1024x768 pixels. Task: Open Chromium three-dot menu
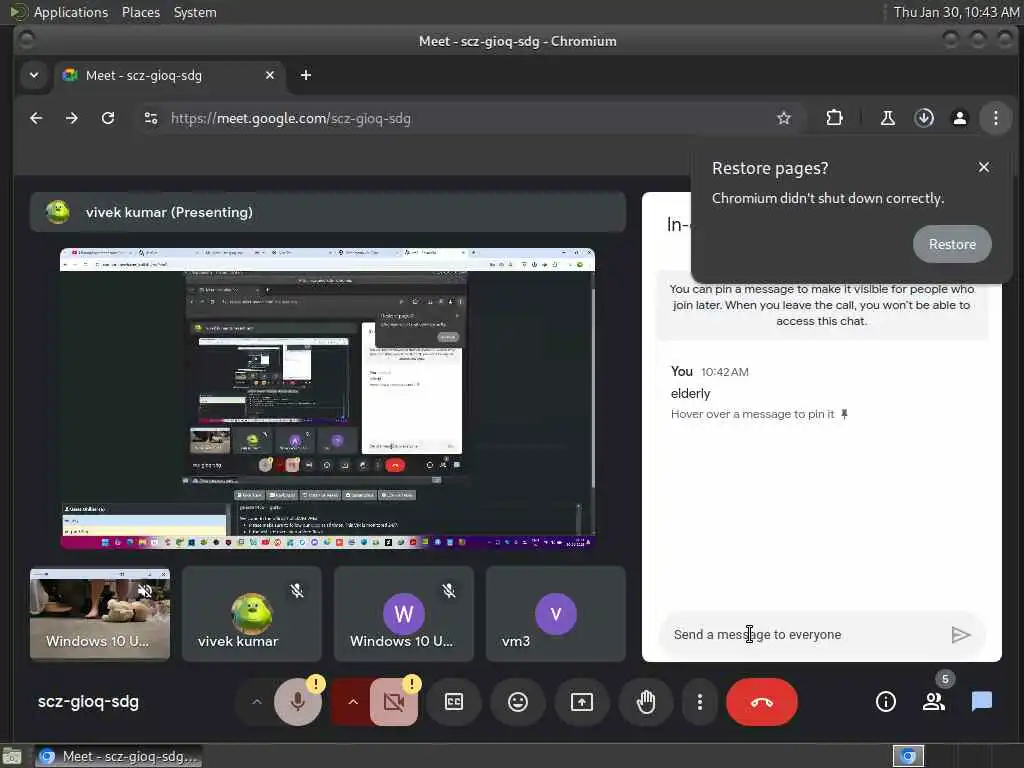[x=995, y=118]
